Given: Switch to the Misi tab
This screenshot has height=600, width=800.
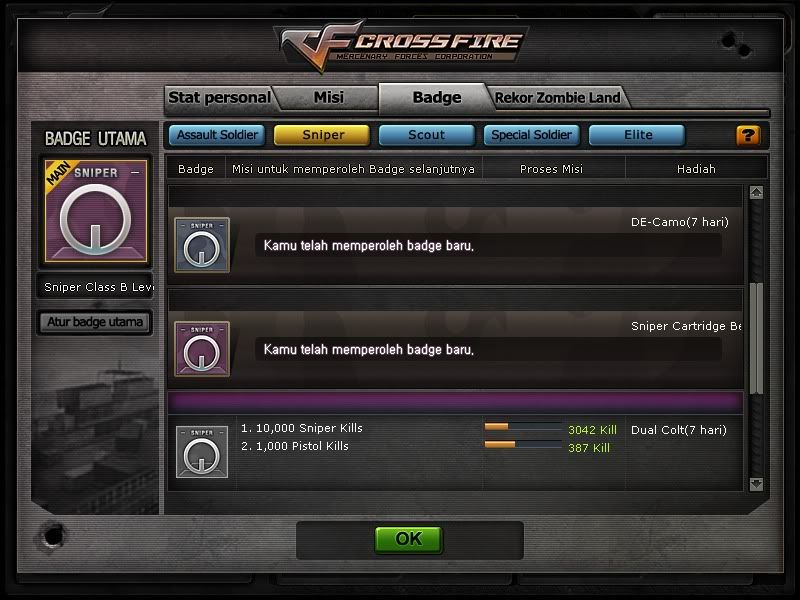Looking at the screenshot, I should [329, 97].
